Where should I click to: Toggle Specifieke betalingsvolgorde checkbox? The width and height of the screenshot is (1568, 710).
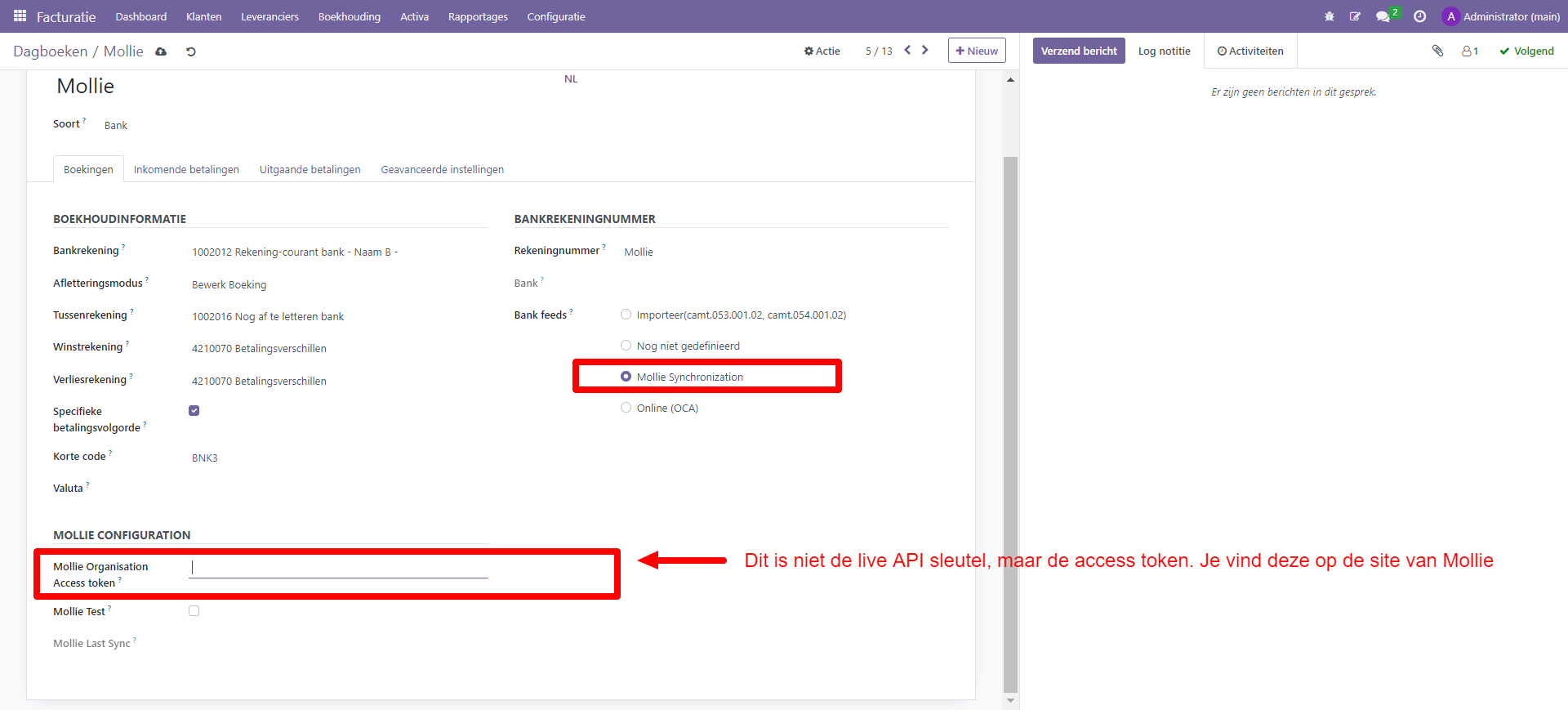194,411
